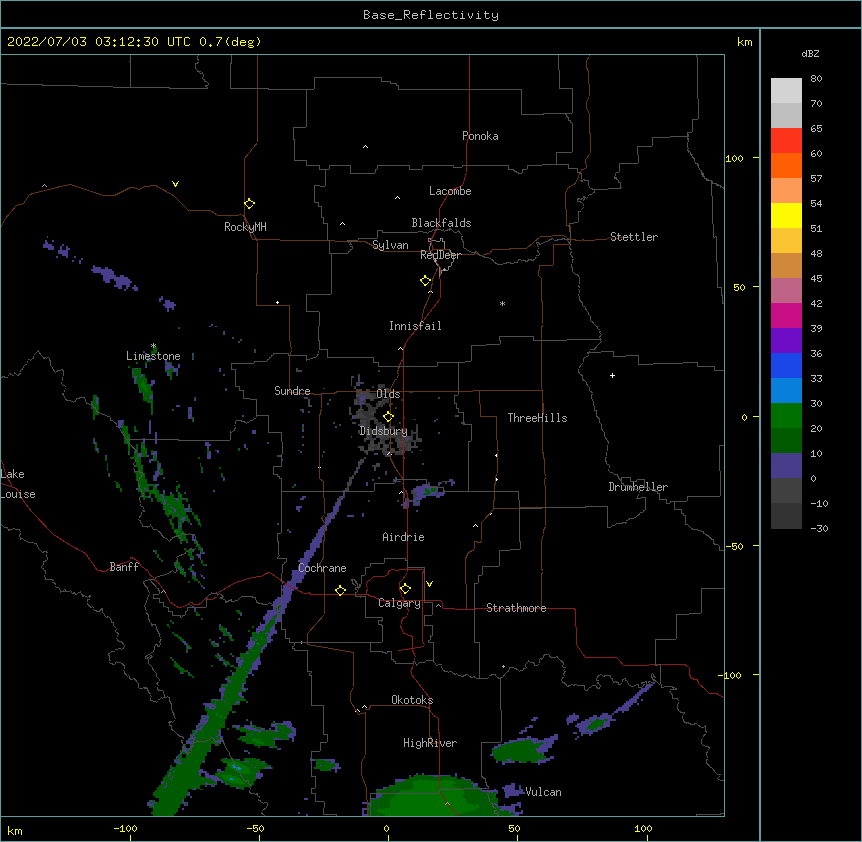Click the Innisfail city label
The width and height of the screenshot is (862, 842).
(415, 326)
